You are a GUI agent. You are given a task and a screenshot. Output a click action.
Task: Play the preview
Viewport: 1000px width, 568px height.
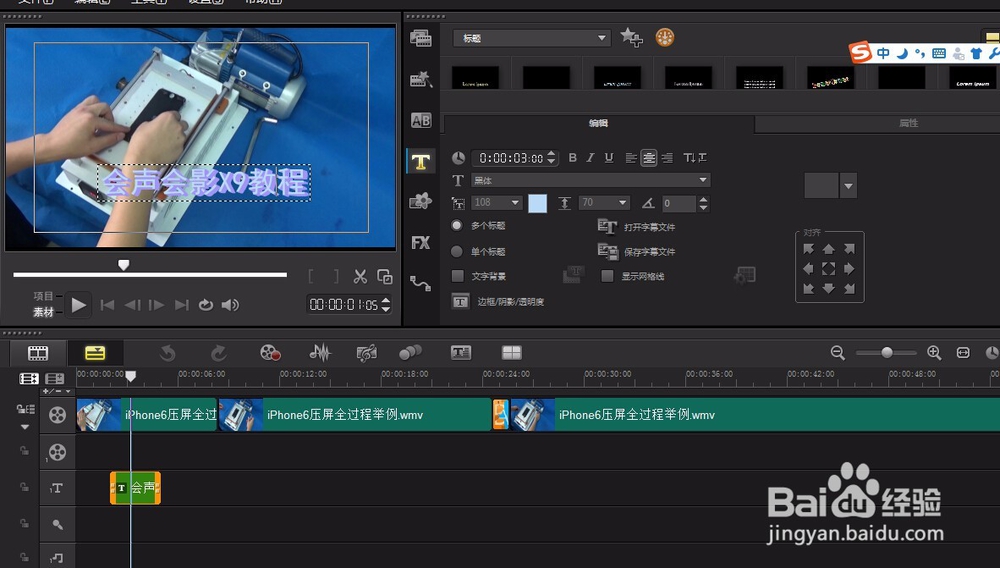[78, 305]
